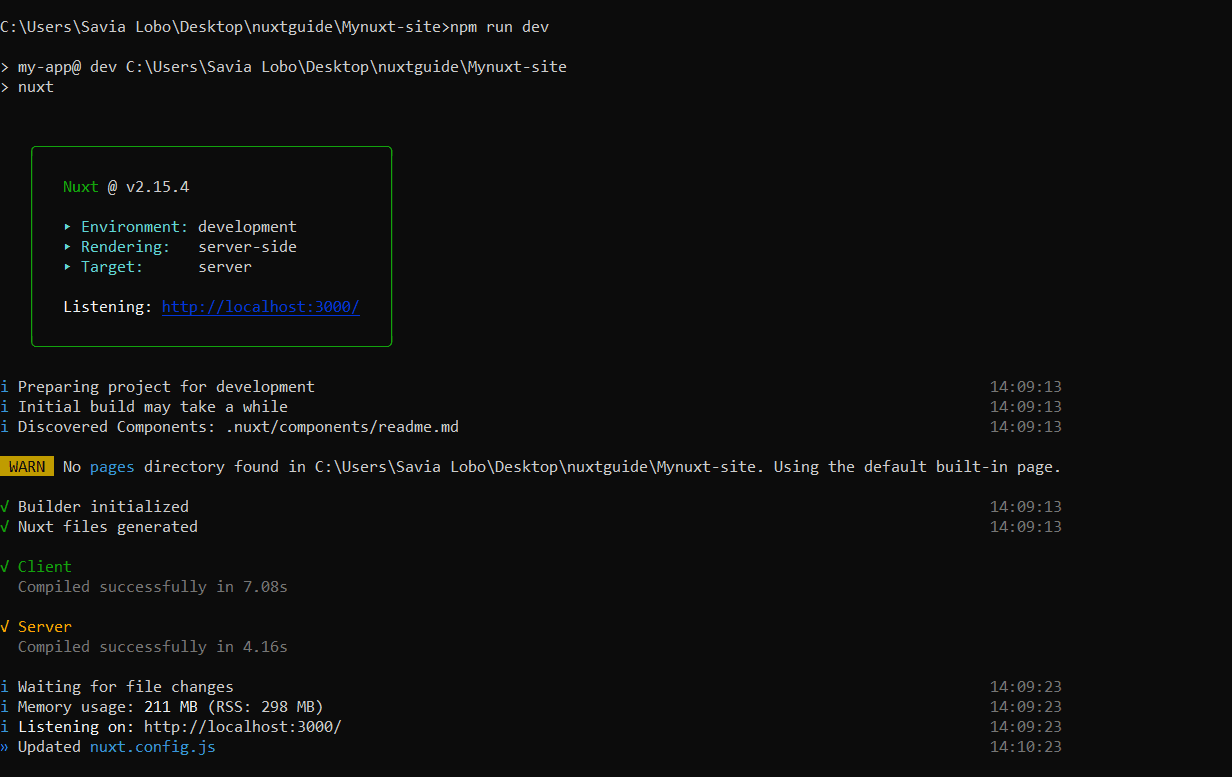The height and width of the screenshot is (777, 1232).
Task: Click the arrow icon before Updated nuxt.config.js
Action: [5, 747]
